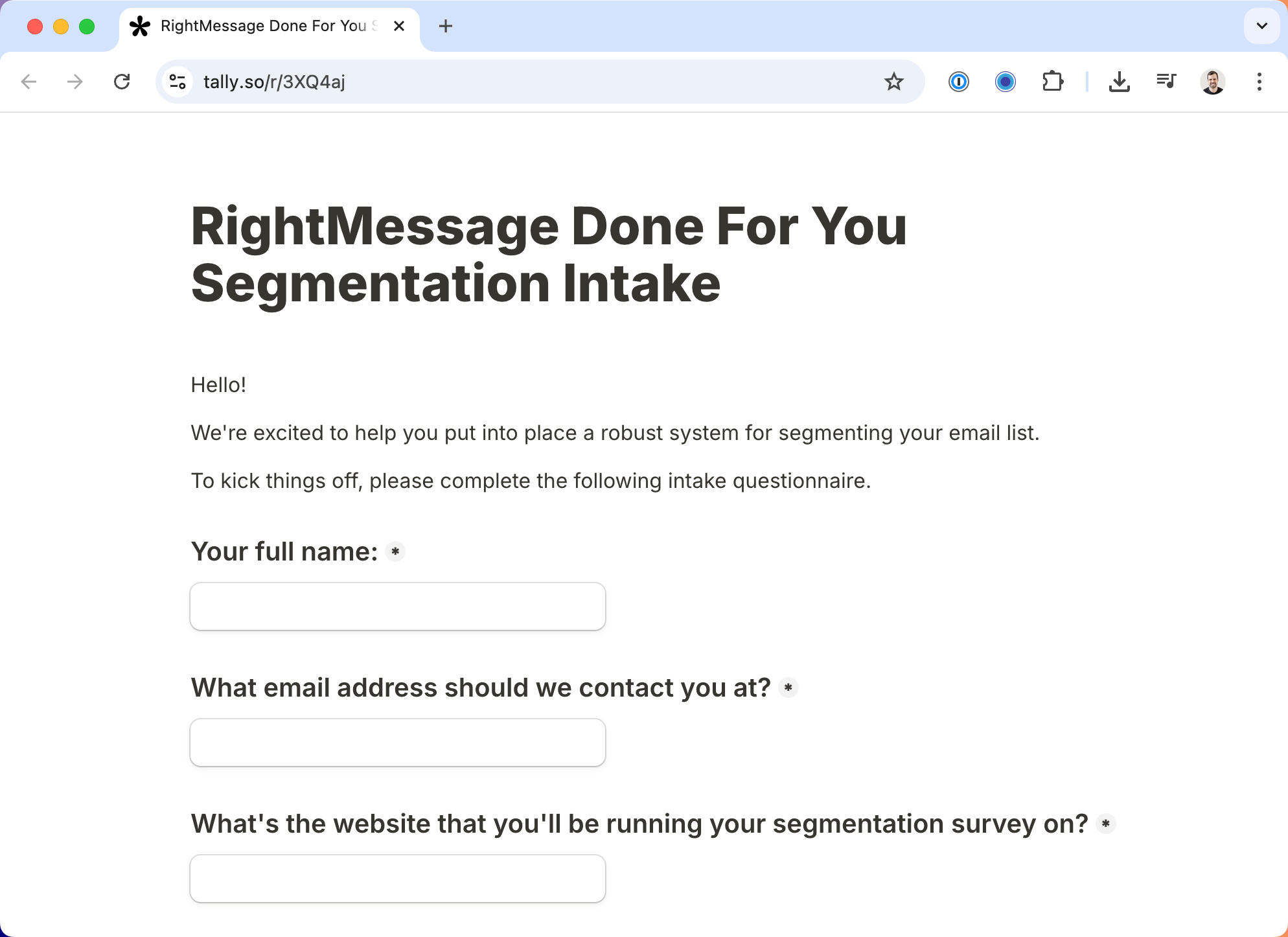The height and width of the screenshot is (937, 1288).
Task: Click the required asterisk beside email question
Action: [x=788, y=688]
